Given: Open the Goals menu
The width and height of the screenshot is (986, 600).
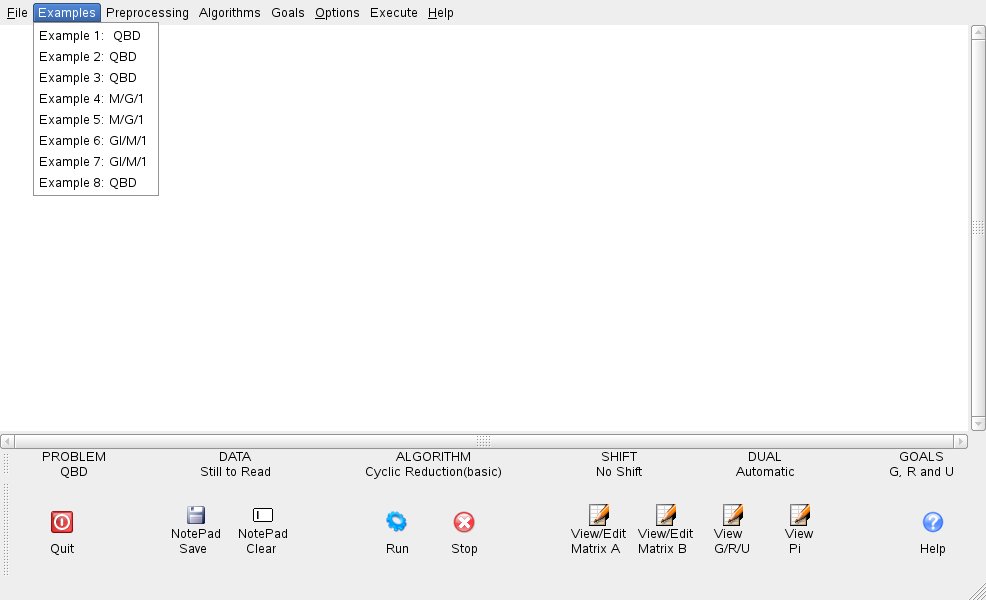Looking at the screenshot, I should click(288, 13).
